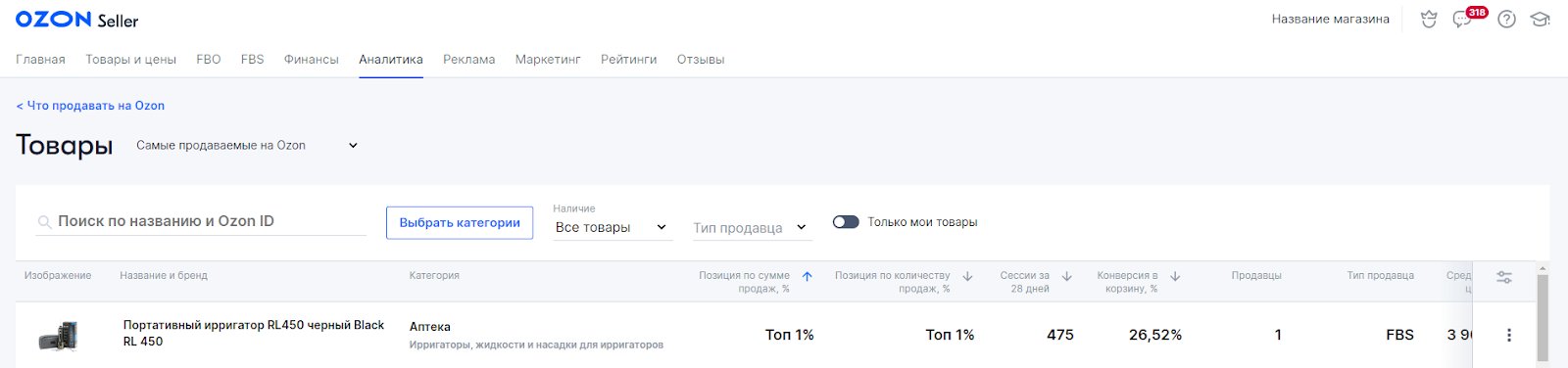This screenshot has width=1568, height=368.
Task: Click 'Категория' column header
Action: (434, 276)
